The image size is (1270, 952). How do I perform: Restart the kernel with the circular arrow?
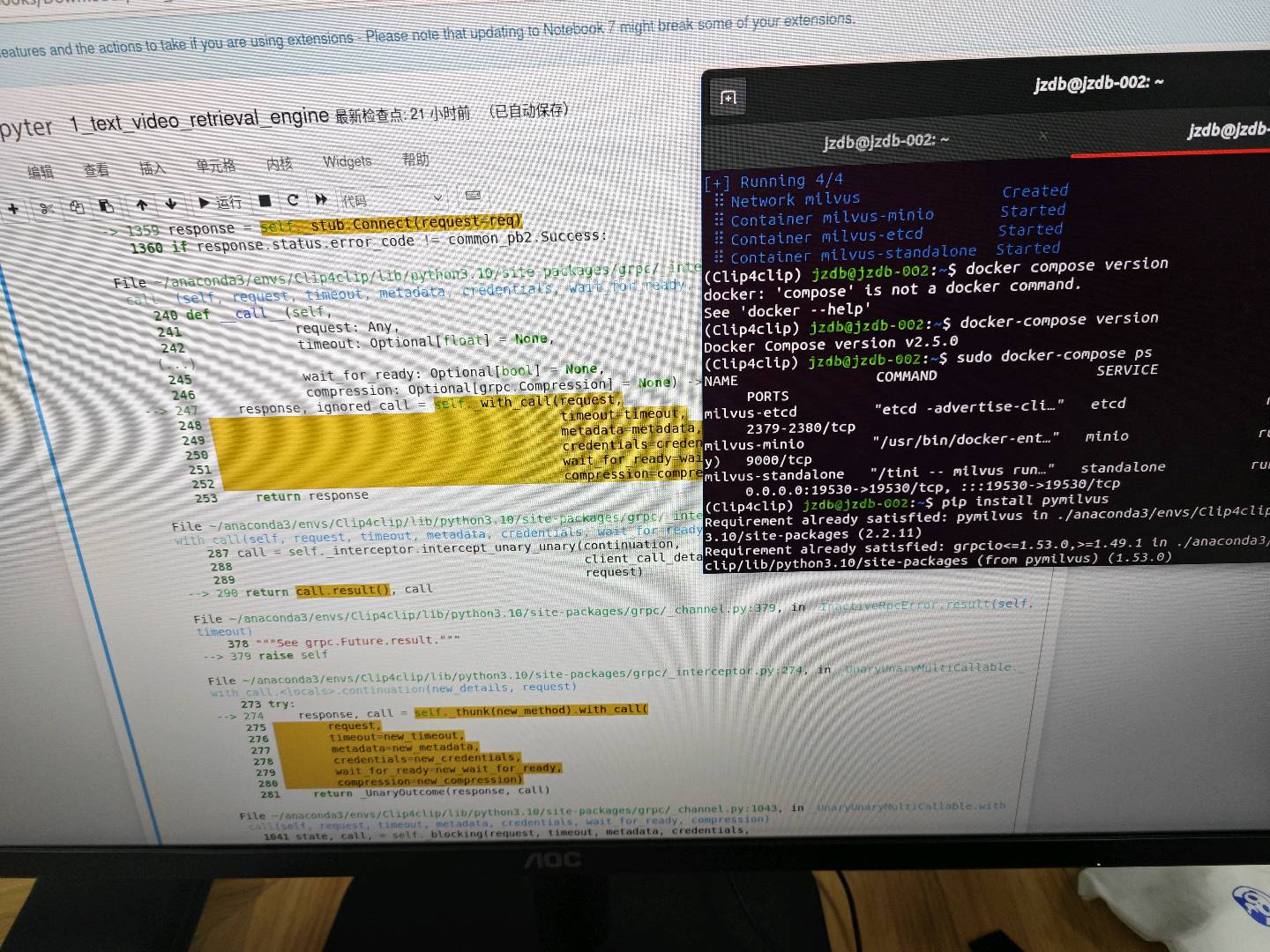[x=293, y=200]
